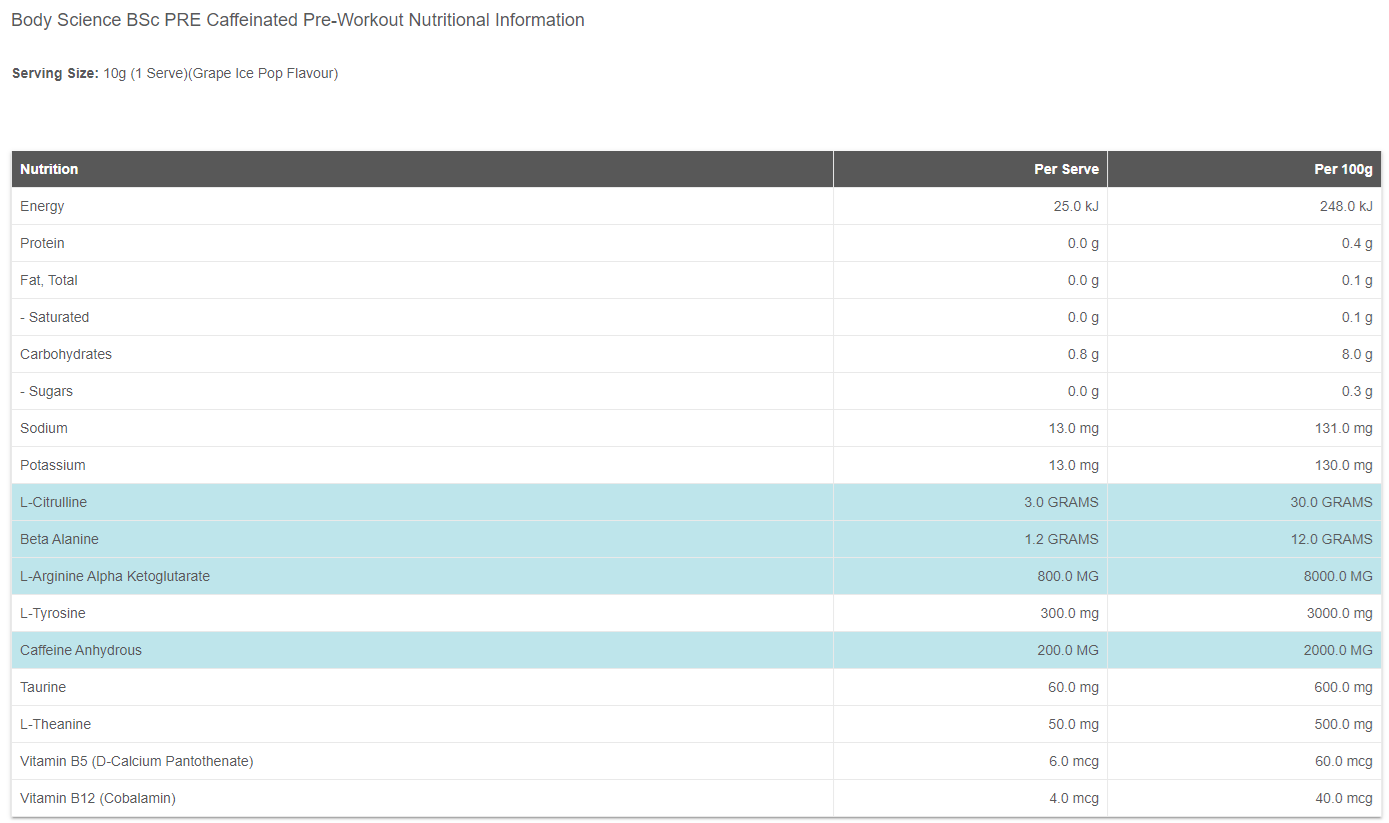Click the '1.2 GRAMS' value

pyautogui.click(x=1061, y=539)
